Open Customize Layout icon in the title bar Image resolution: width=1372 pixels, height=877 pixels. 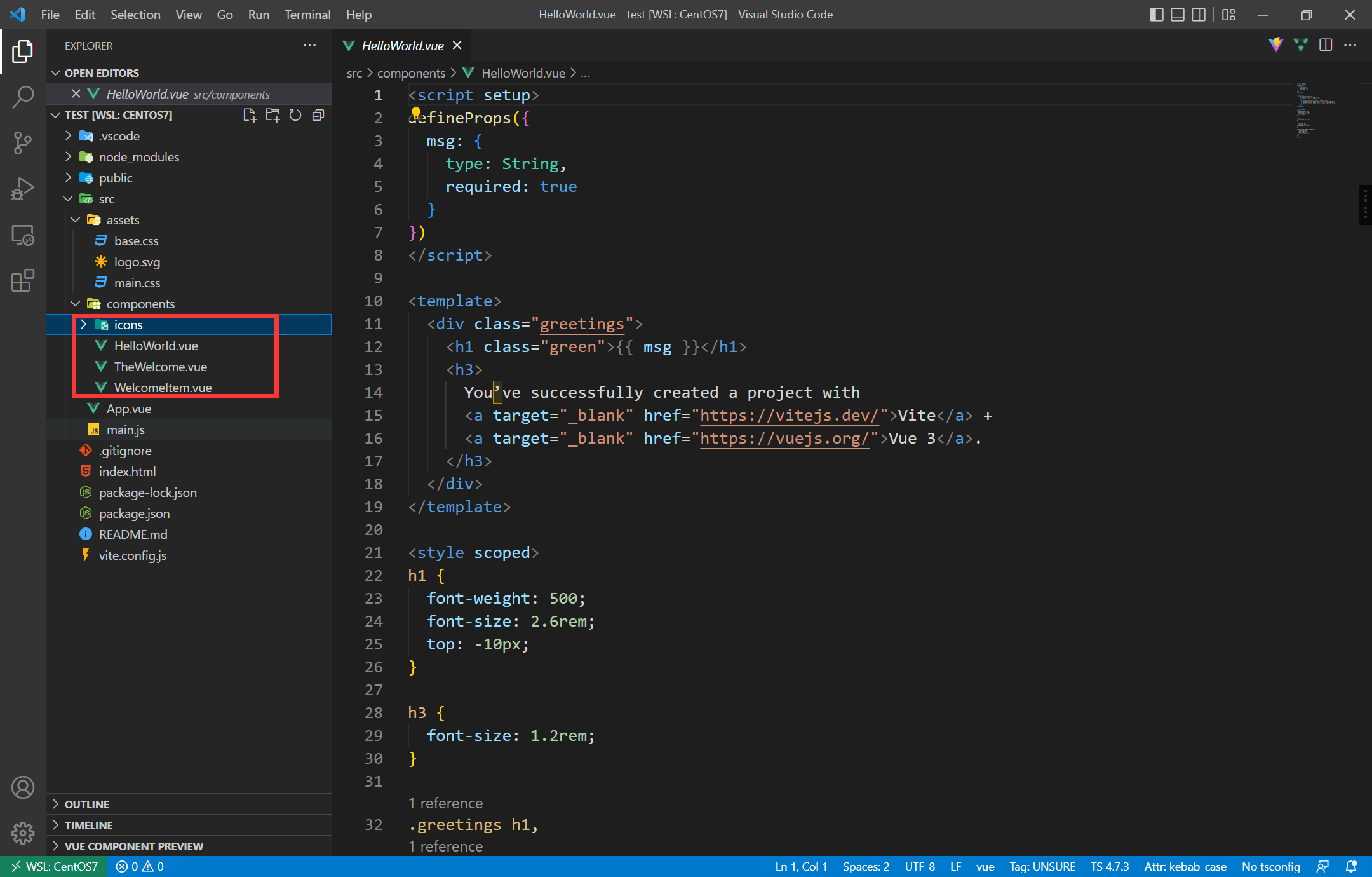coord(1228,15)
